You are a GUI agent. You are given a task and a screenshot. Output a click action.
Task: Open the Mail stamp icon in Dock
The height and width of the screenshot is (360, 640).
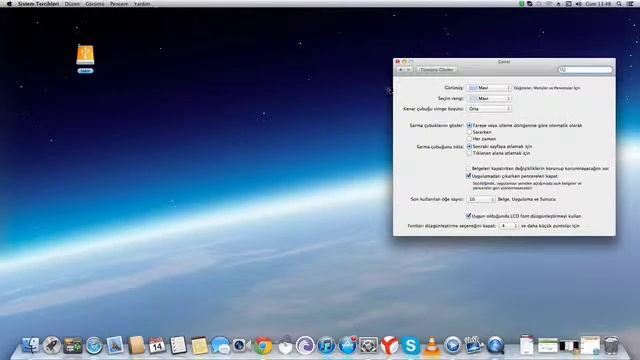tap(115, 345)
